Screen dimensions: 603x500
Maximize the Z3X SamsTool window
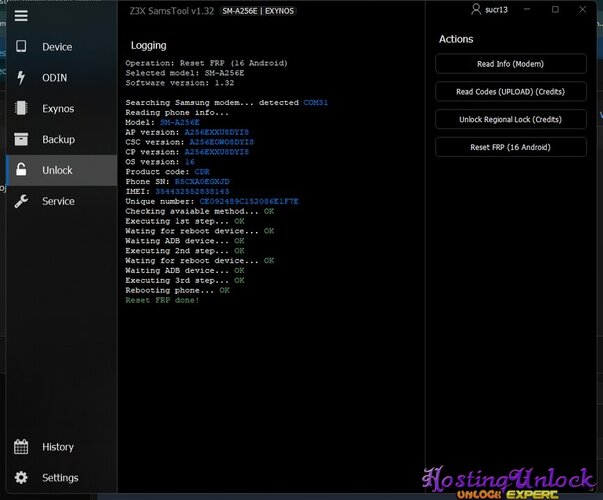pyautogui.click(x=555, y=9)
